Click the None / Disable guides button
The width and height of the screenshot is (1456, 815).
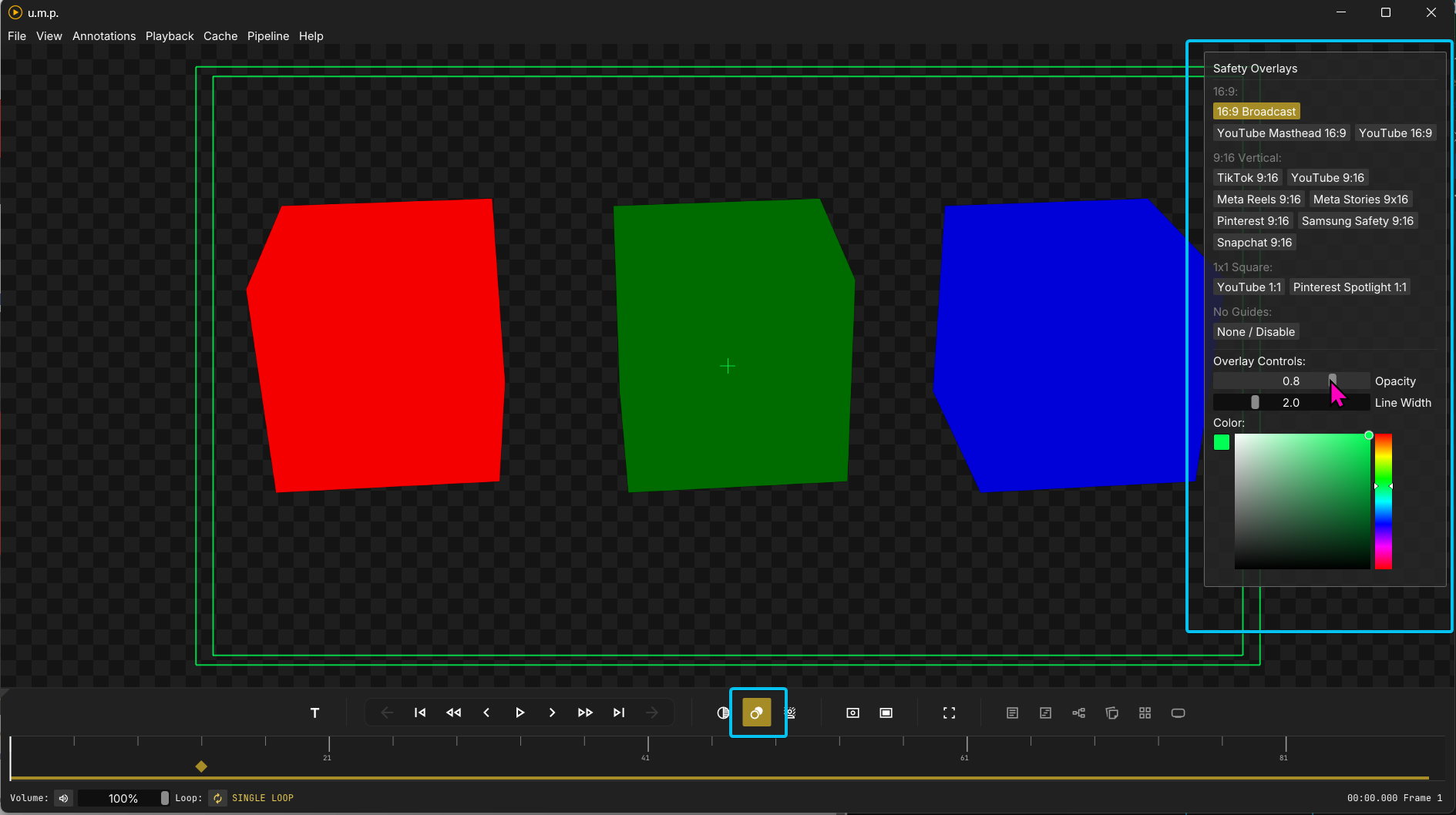pyautogui.click(x=1255, y=332)
